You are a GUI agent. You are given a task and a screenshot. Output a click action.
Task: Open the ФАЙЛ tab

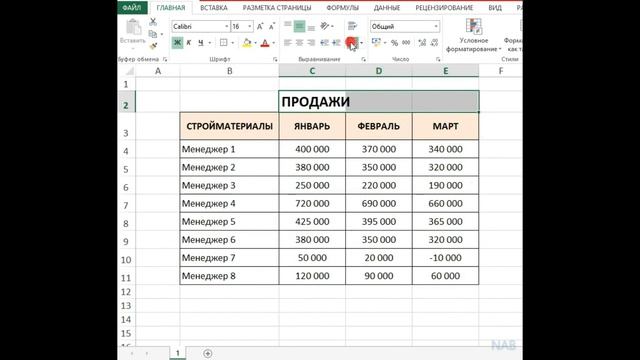pyautogui.click(x=132, y=8)
